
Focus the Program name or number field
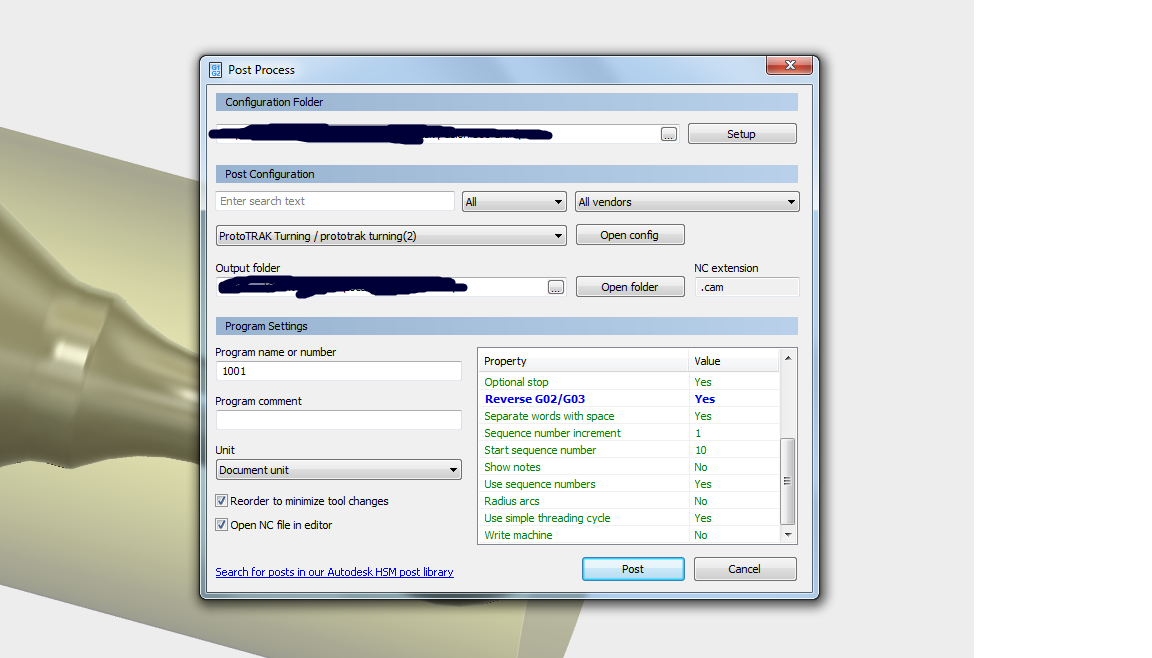click(339, 371)
